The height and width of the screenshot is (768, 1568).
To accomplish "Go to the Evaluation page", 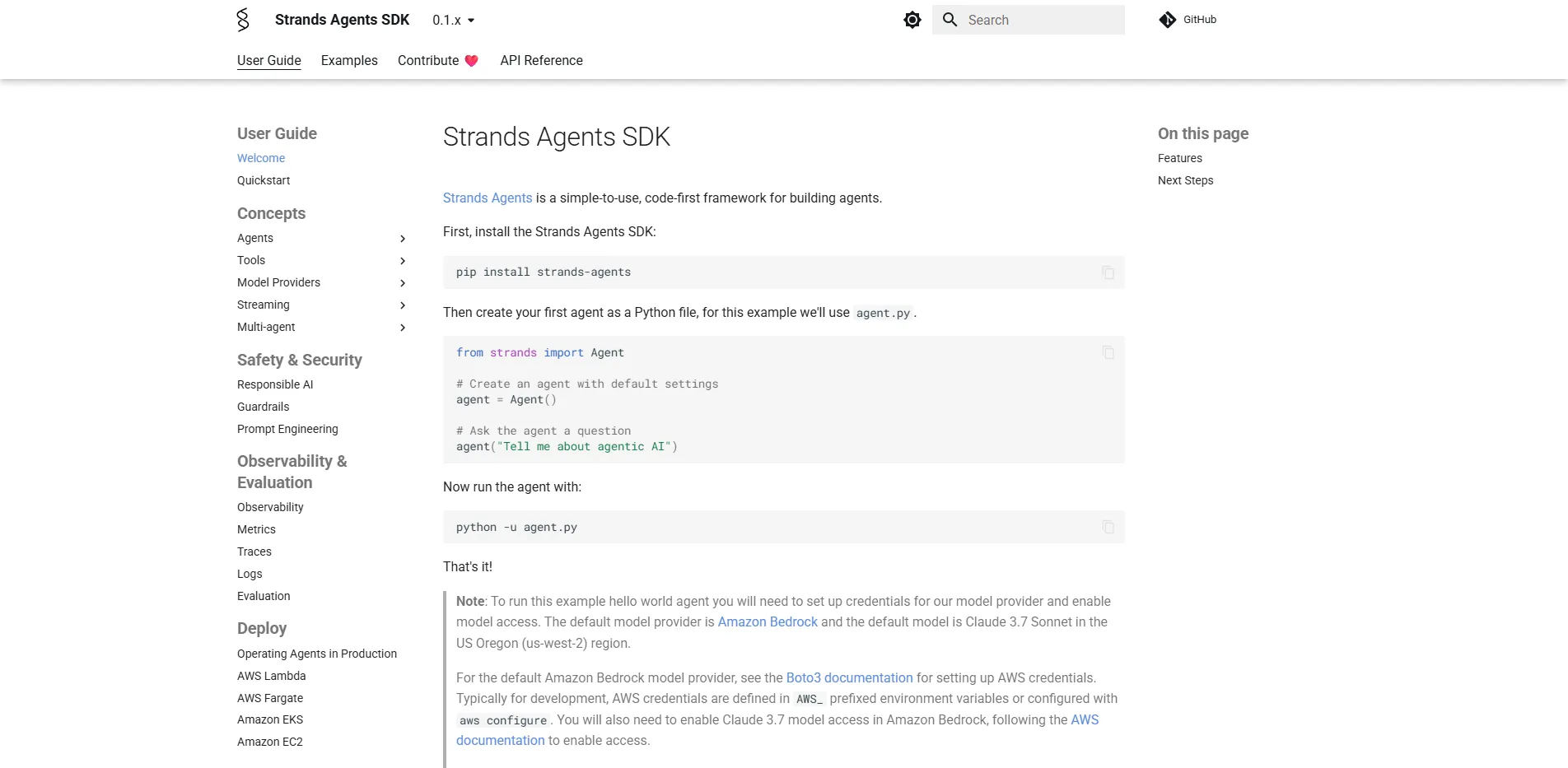I will pos(264,596).
